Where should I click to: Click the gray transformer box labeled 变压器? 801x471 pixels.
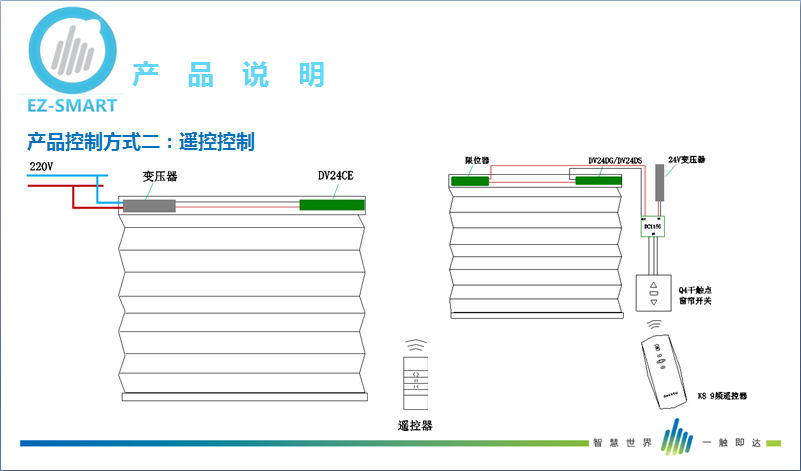[149, 206]
